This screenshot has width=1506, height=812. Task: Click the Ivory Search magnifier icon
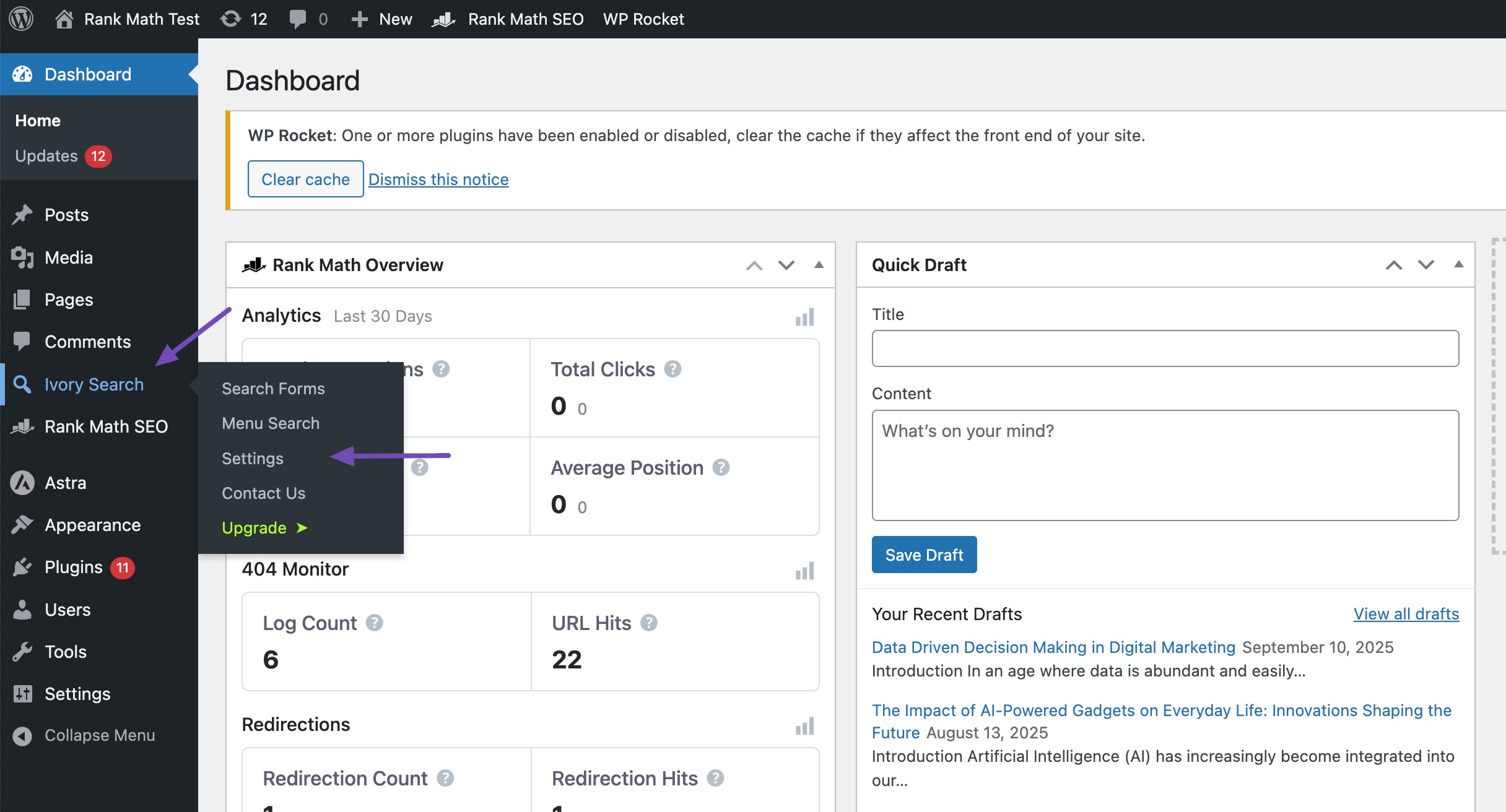tap(22, 384)
